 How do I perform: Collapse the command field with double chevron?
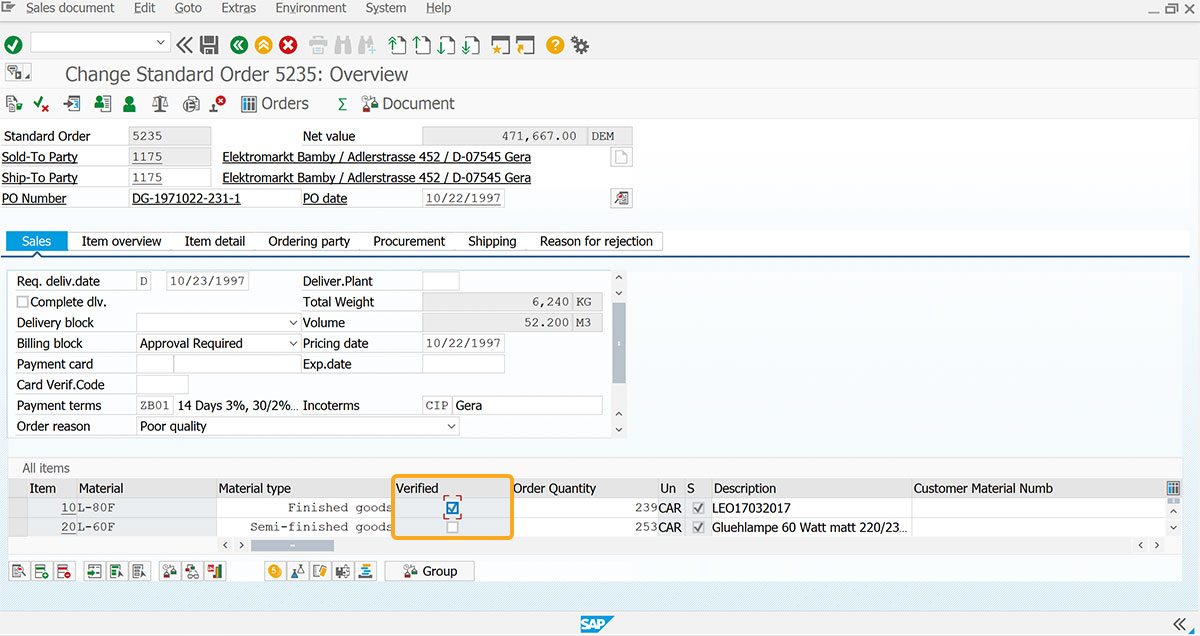coord(184,44)
